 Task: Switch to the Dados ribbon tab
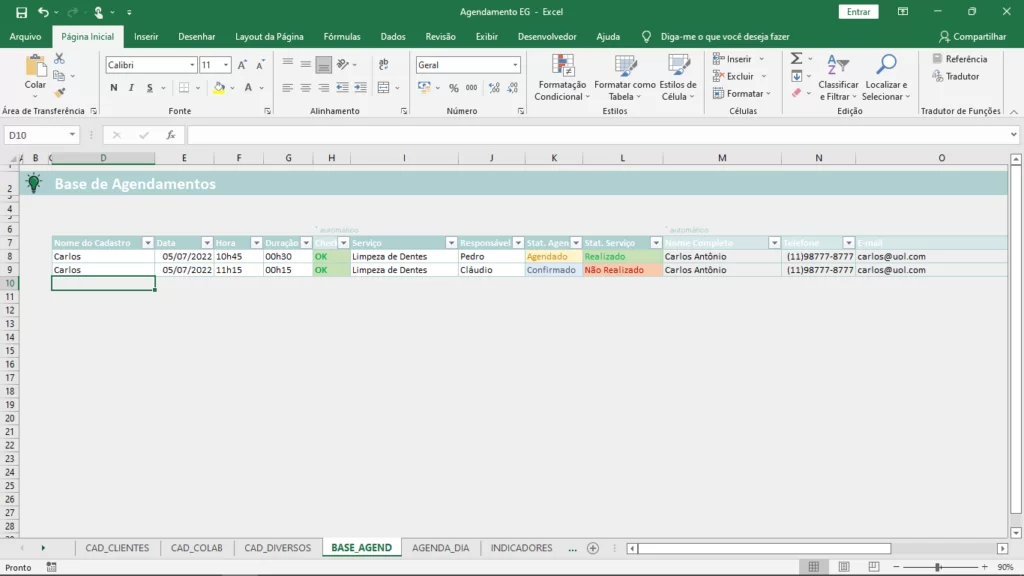tap(393, 37)
